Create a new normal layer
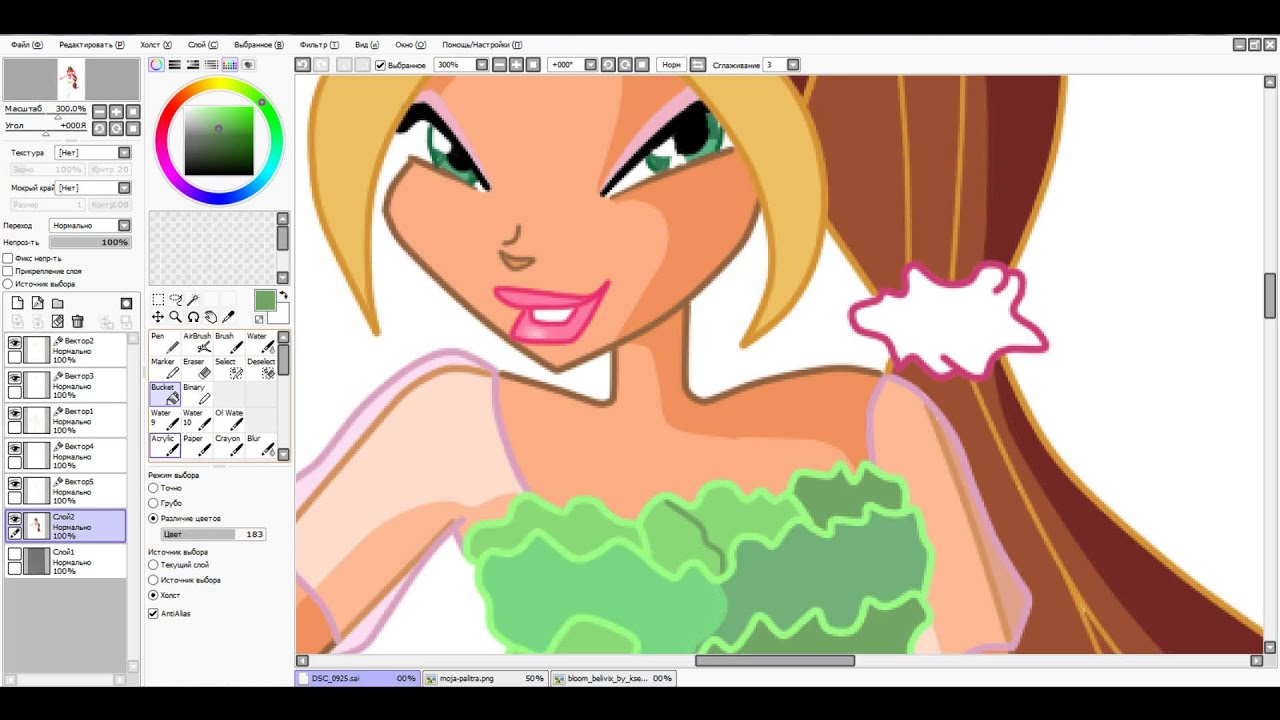The height and width of the screenshot is (720, 1280). (x=17, y=303)
